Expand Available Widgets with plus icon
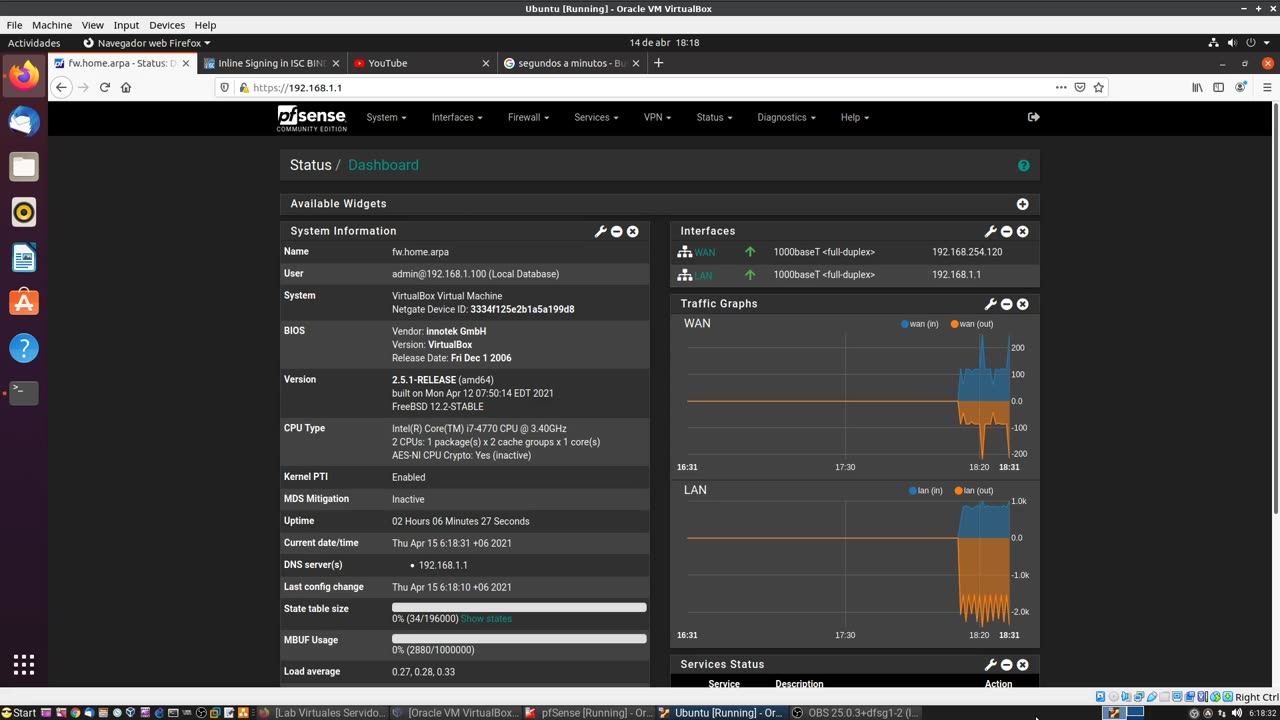 click(x=1023, y=204)
